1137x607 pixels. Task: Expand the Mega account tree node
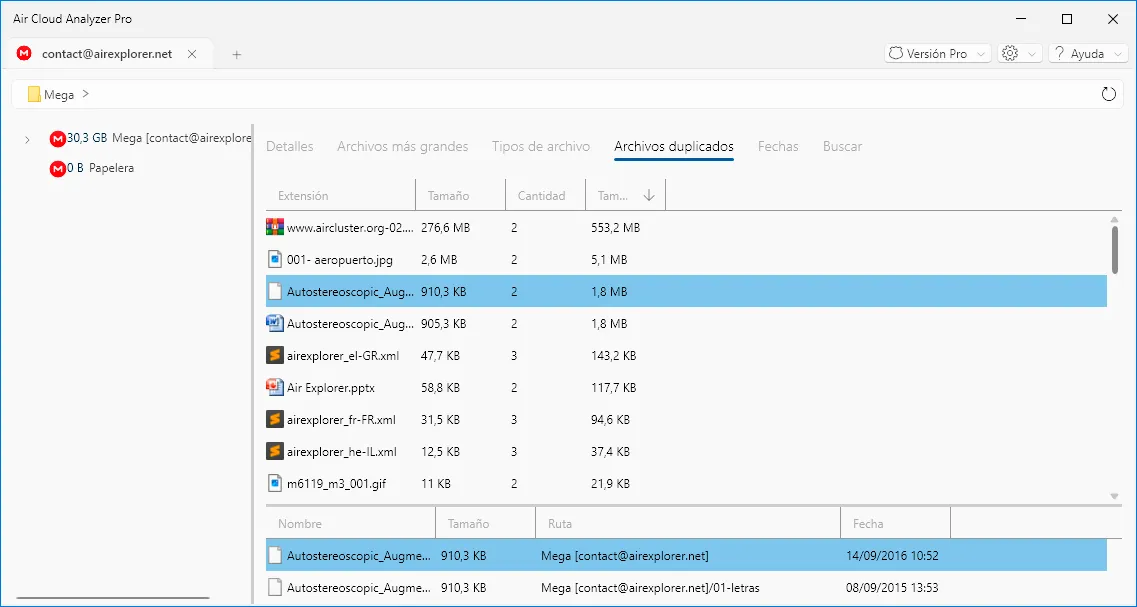point(28,139)
